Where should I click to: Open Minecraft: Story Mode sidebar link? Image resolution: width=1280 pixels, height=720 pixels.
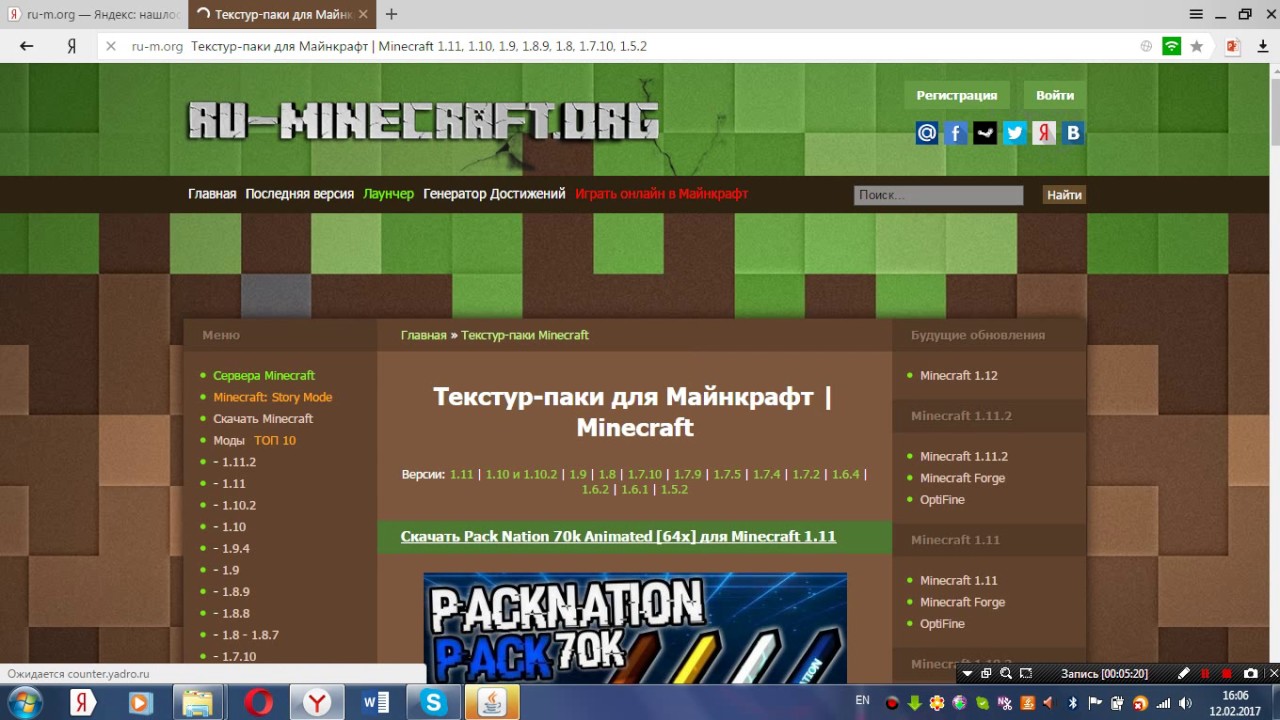273,397
